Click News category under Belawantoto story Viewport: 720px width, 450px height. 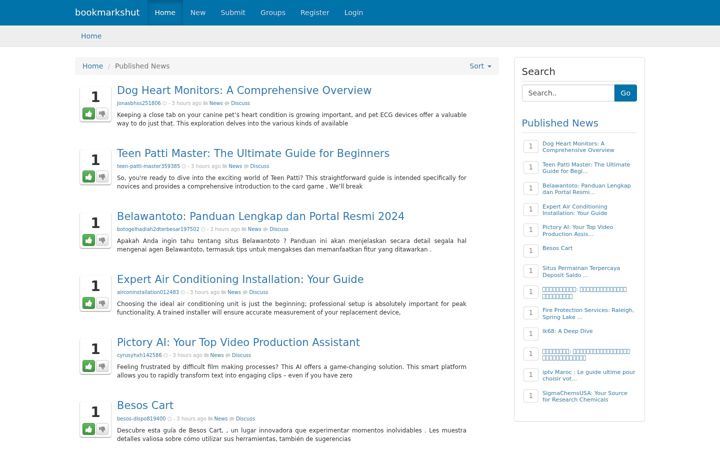[254, 229]
